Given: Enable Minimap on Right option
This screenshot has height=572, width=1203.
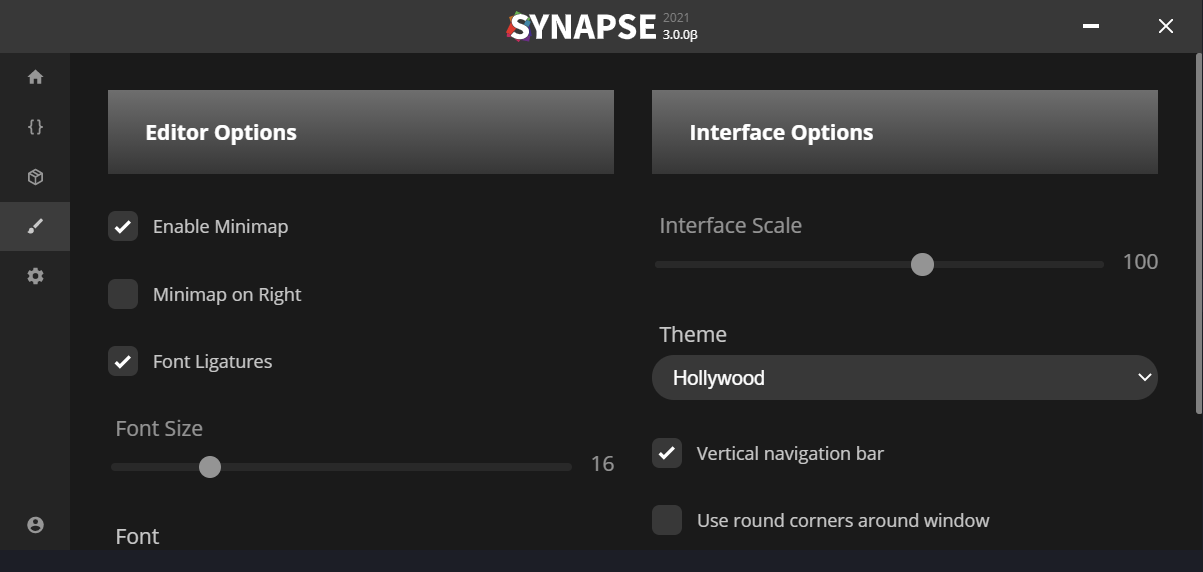Looking at the screenshot, I should tap(123, 295).
